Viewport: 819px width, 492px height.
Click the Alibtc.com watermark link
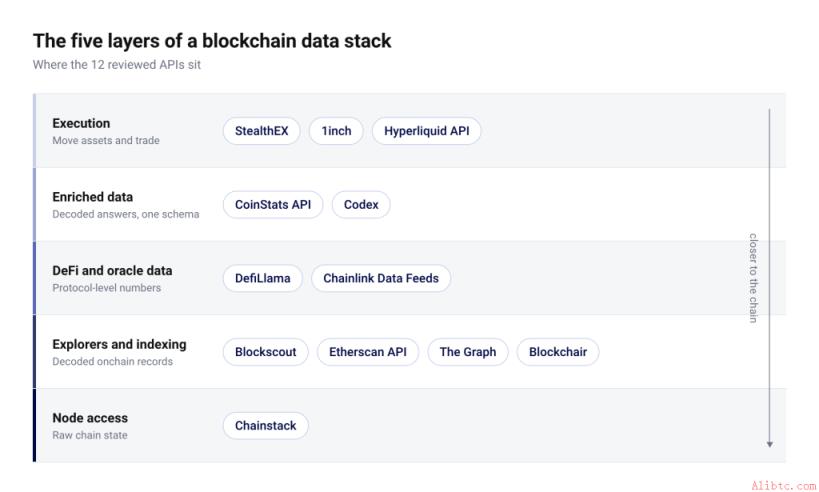tap(783, 486)
